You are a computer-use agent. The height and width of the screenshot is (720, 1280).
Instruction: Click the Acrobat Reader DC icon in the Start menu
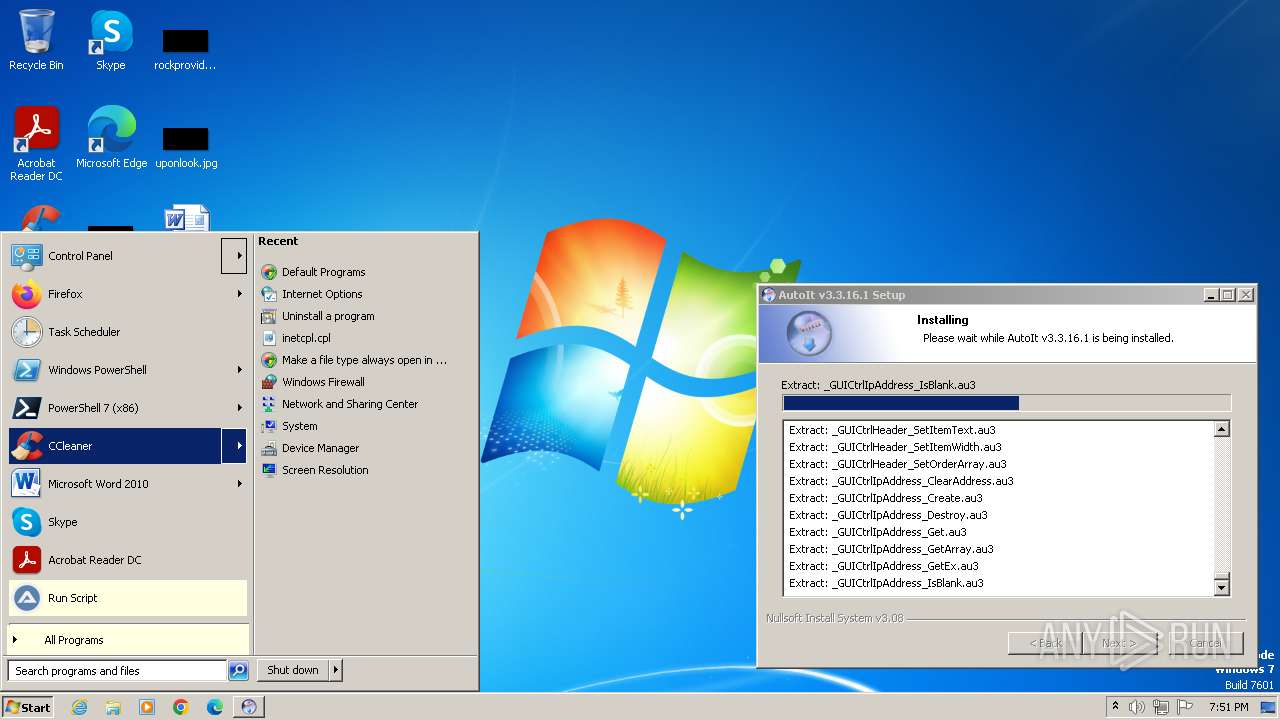coord(26,560)
